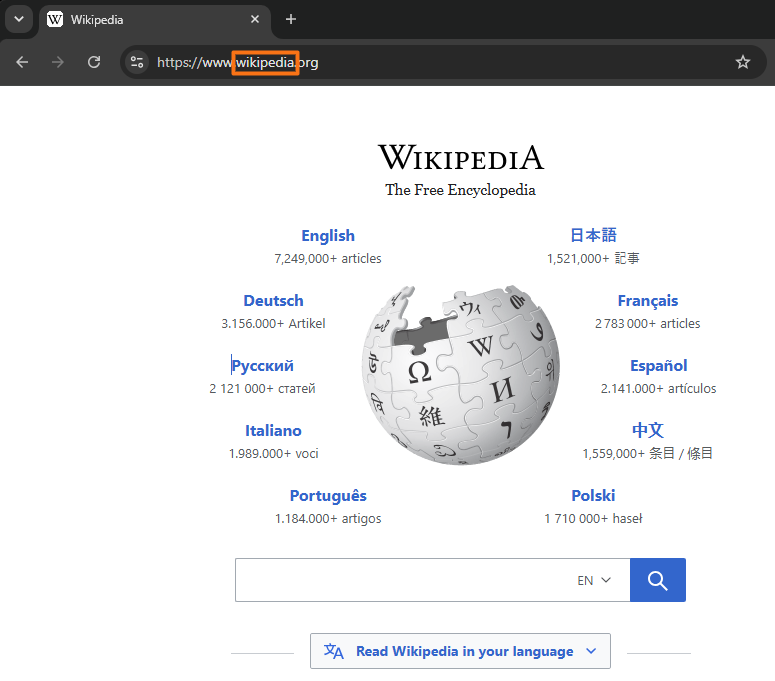This screenshot has height=681, width=775.
Task: Open the Italiano Wikipedia link
Action: tap(273, 431)
